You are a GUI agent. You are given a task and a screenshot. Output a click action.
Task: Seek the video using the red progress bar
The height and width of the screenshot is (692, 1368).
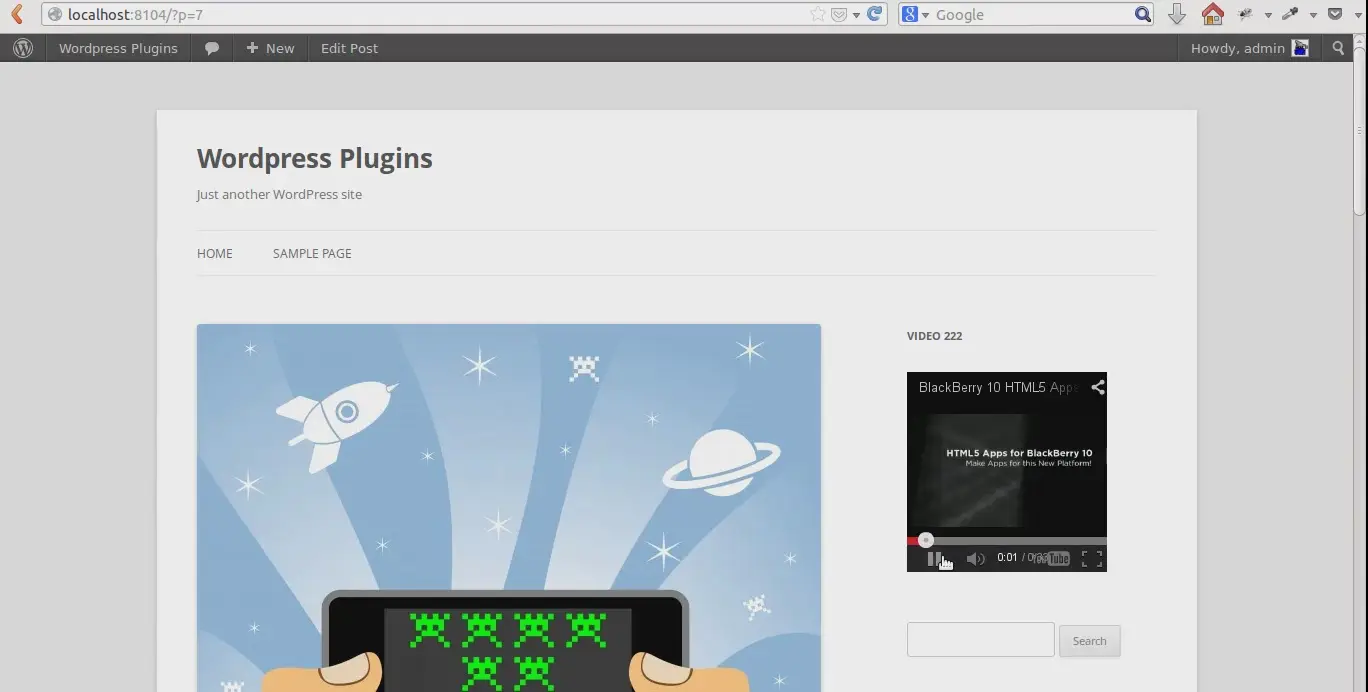[x=1007, y=540]
